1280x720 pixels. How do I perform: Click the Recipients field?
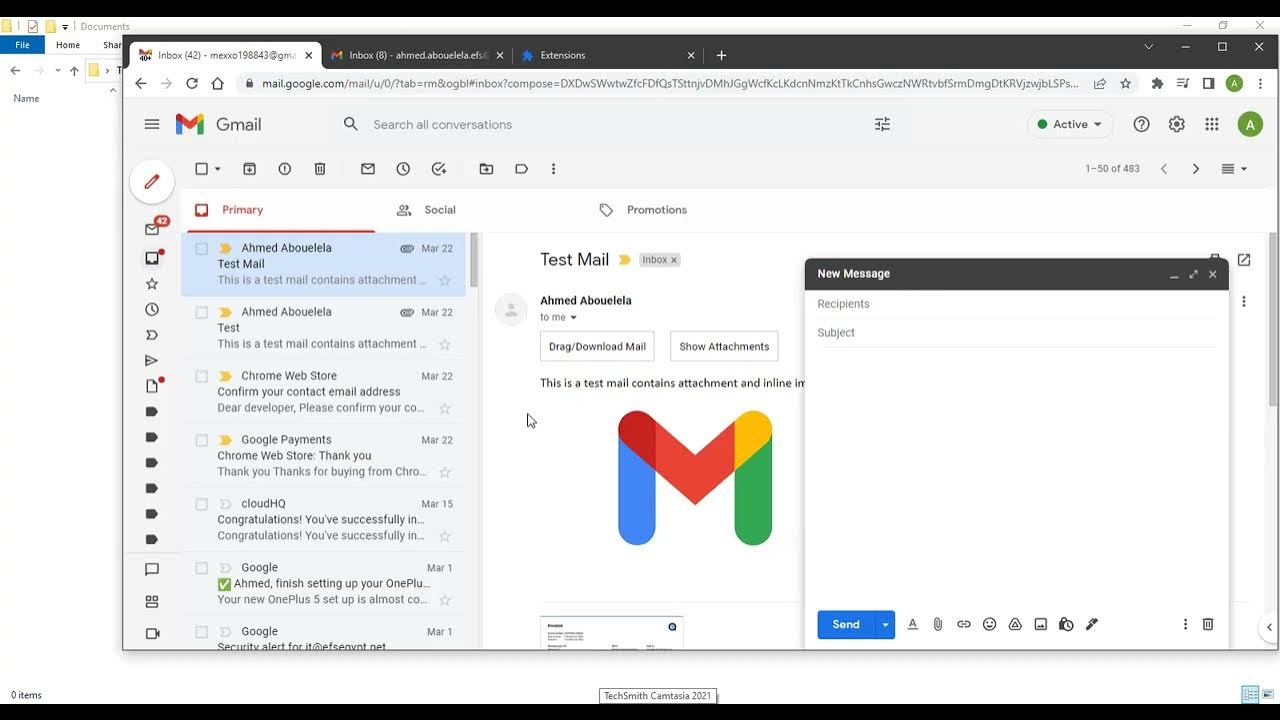(1016, 304)
